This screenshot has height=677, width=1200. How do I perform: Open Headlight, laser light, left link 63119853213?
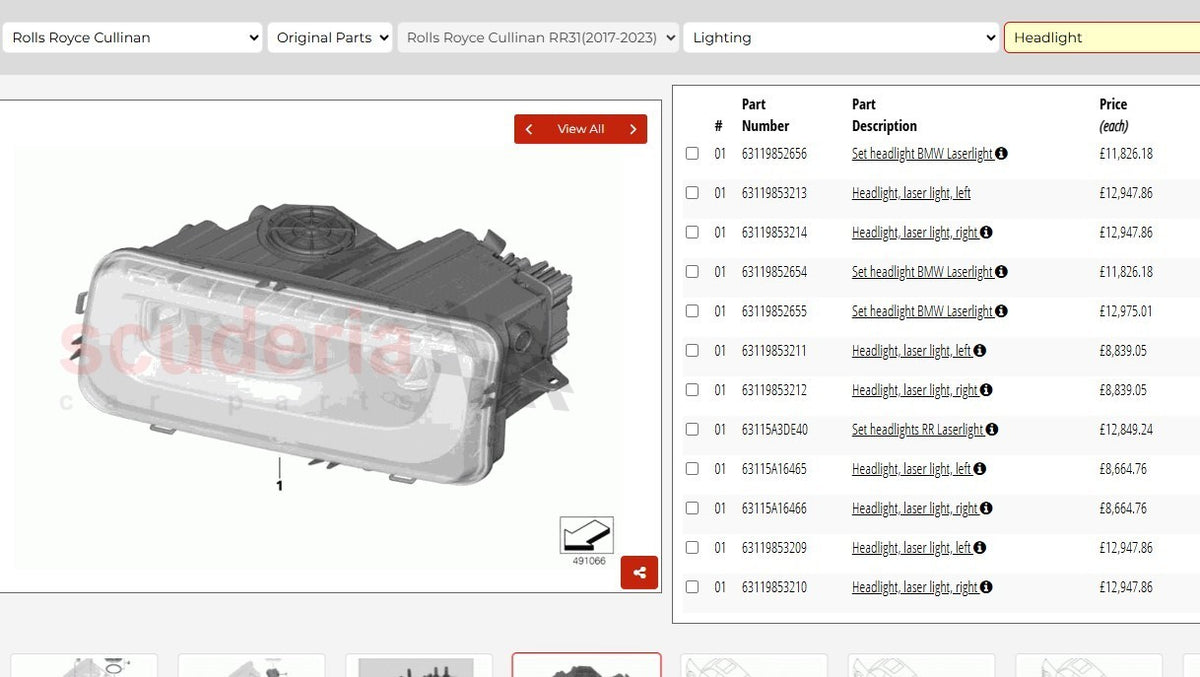click(x=911, y=193)
